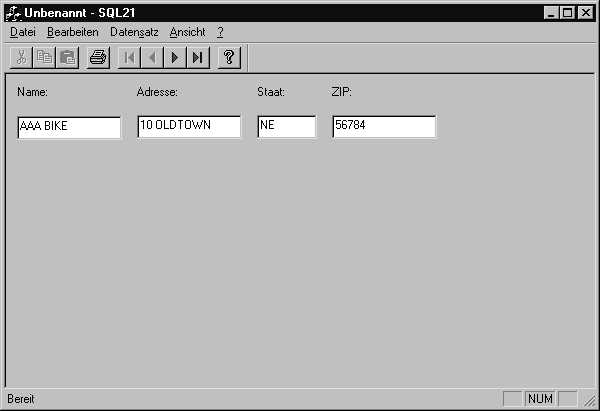Advance to the next record

tap(175, 57)
